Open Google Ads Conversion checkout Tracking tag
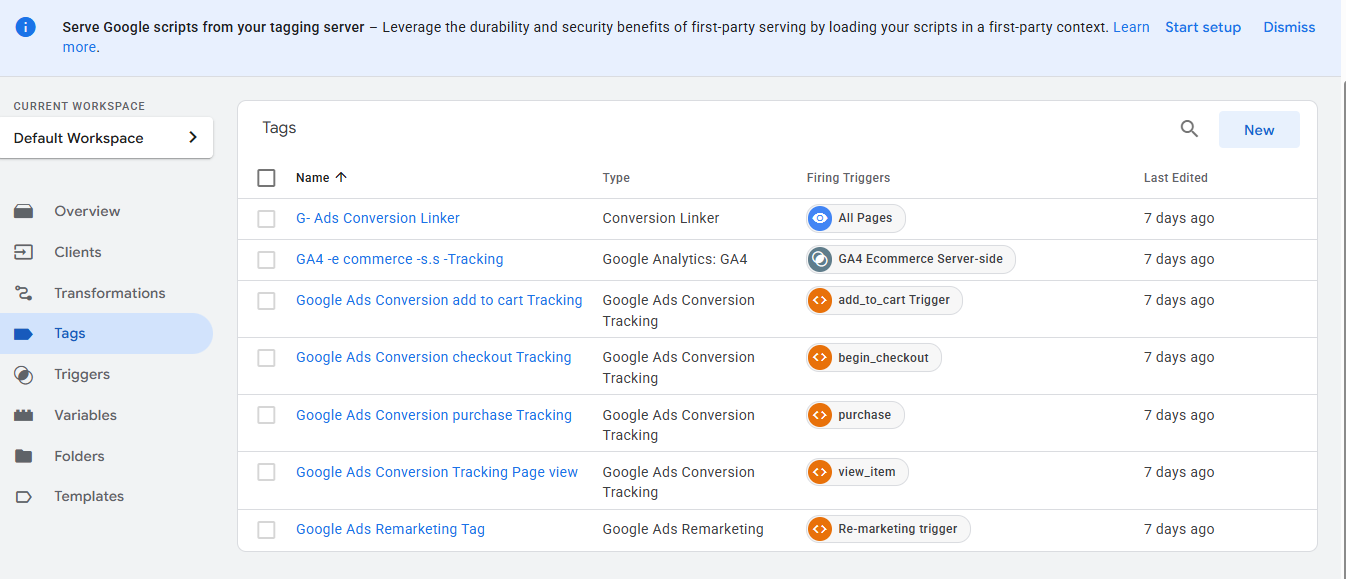Image resolution: width=1346 pixels, height=579 pixels. pos(434,357)
